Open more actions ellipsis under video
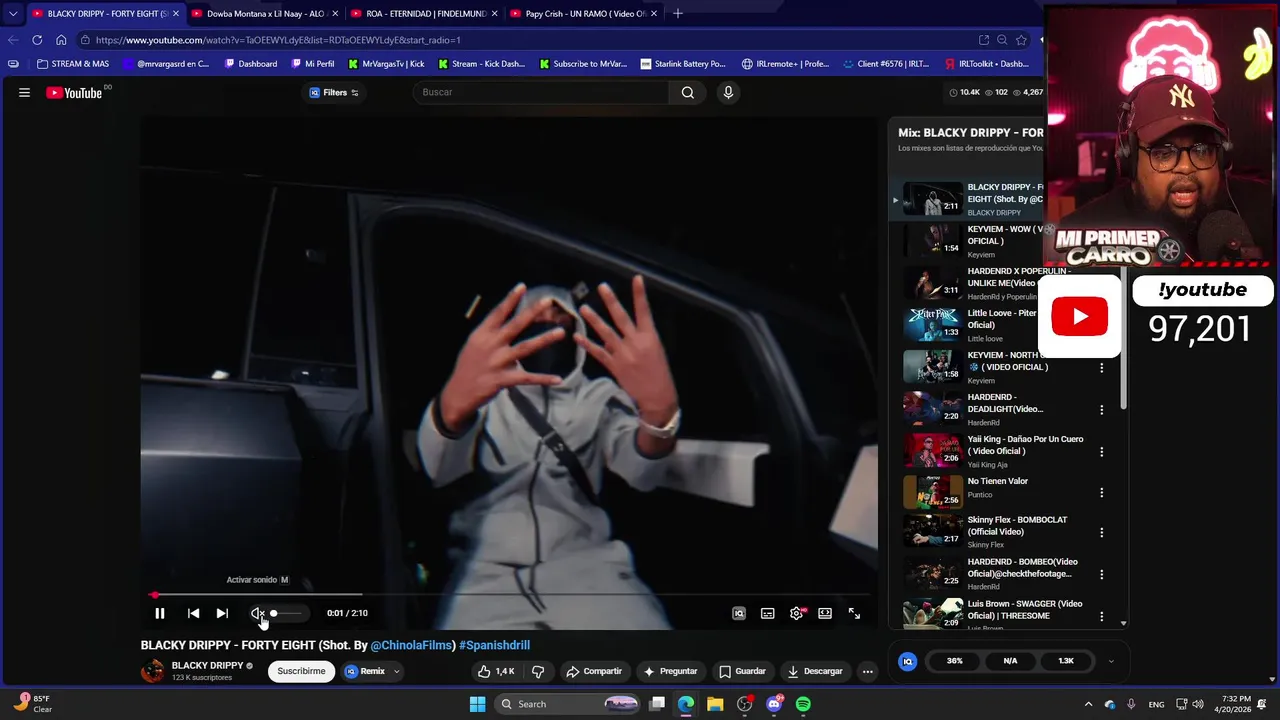 click(868, 671)
